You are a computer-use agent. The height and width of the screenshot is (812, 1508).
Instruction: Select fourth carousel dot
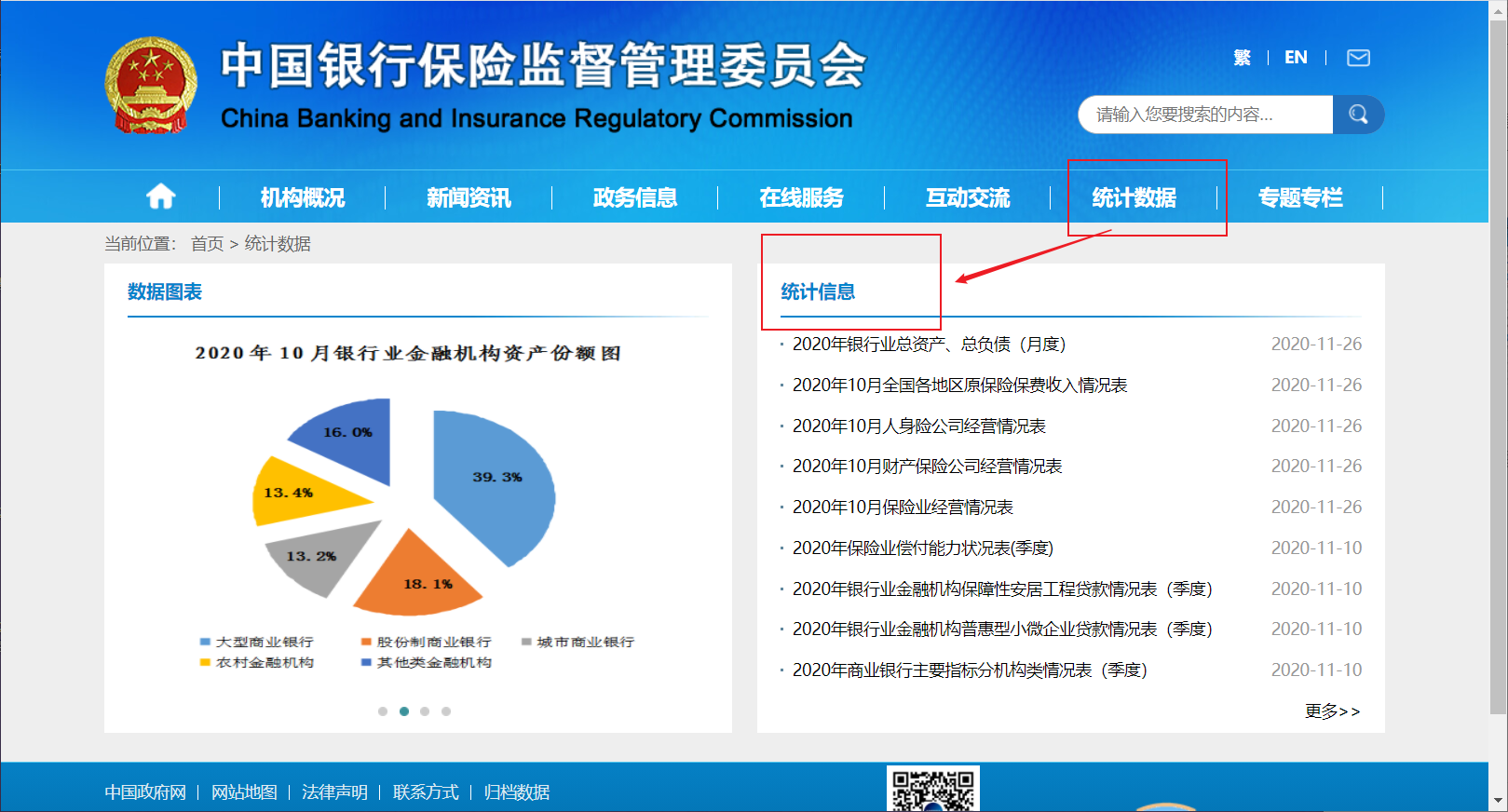(x=446, y=711)
